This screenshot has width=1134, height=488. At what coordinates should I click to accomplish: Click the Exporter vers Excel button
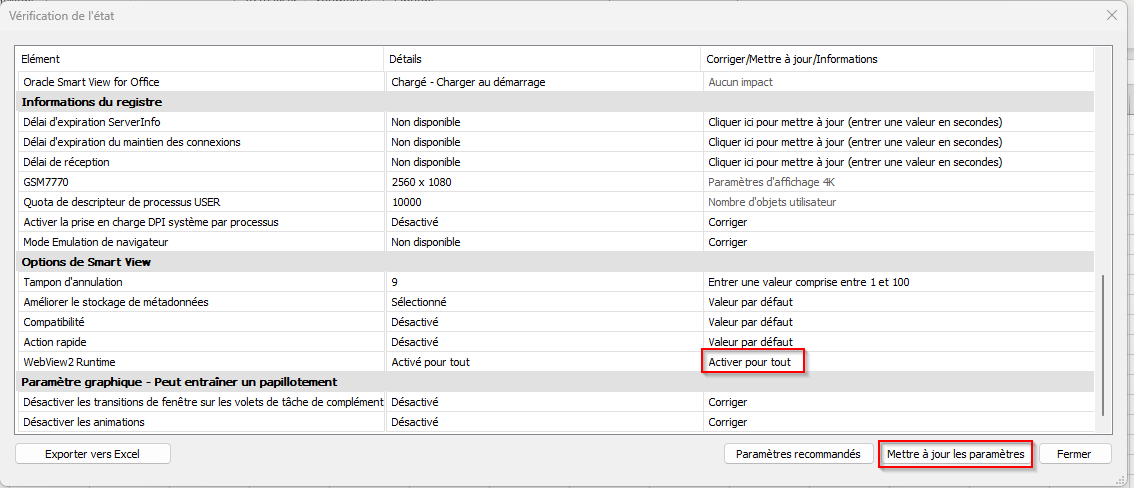[93, 454]
